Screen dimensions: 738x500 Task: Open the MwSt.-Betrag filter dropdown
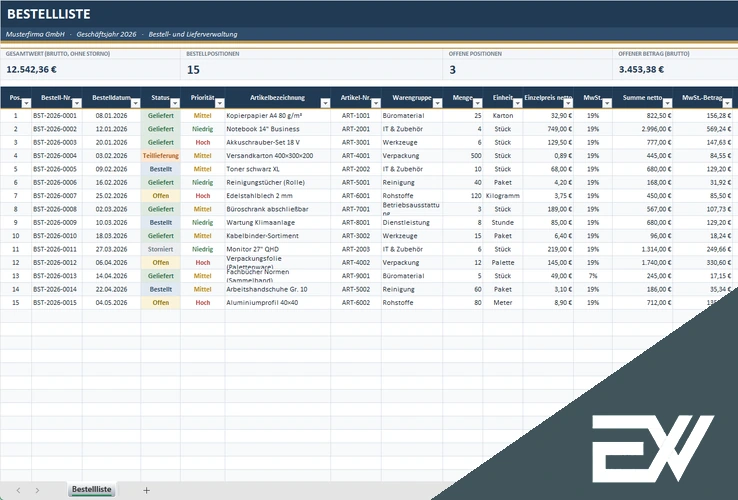point(727,103)
